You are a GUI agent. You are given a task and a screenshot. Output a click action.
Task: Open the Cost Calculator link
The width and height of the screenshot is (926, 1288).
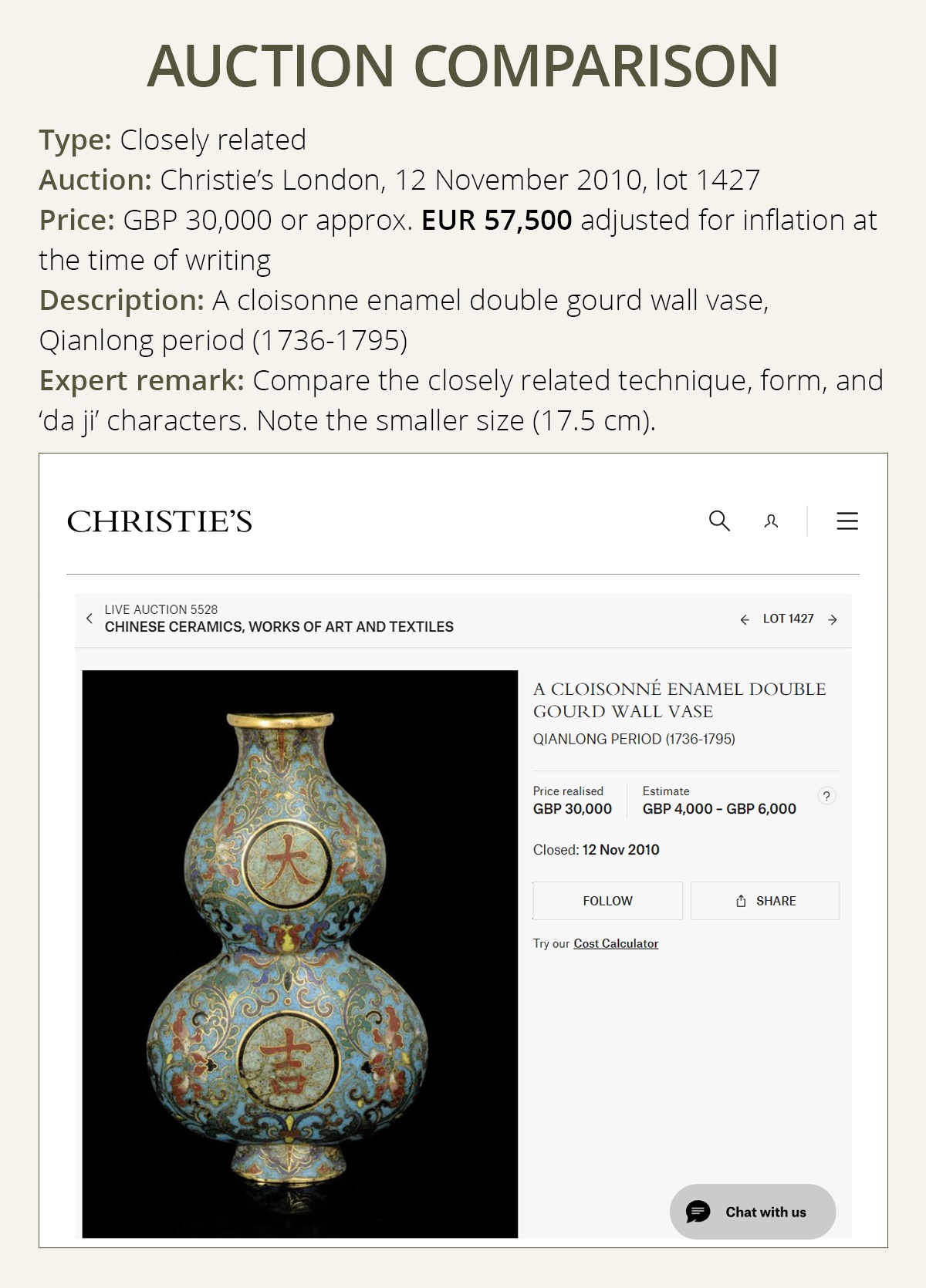616,943
